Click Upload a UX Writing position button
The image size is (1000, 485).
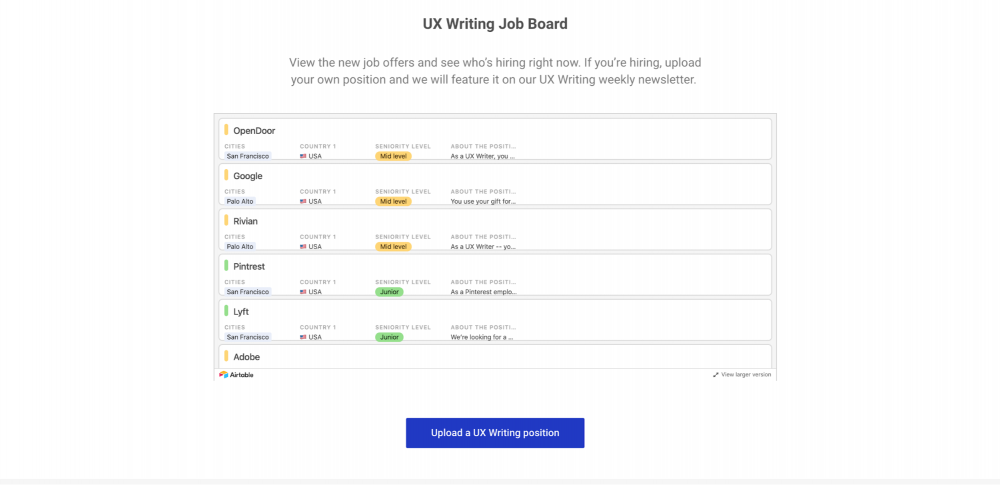point(495,433)
